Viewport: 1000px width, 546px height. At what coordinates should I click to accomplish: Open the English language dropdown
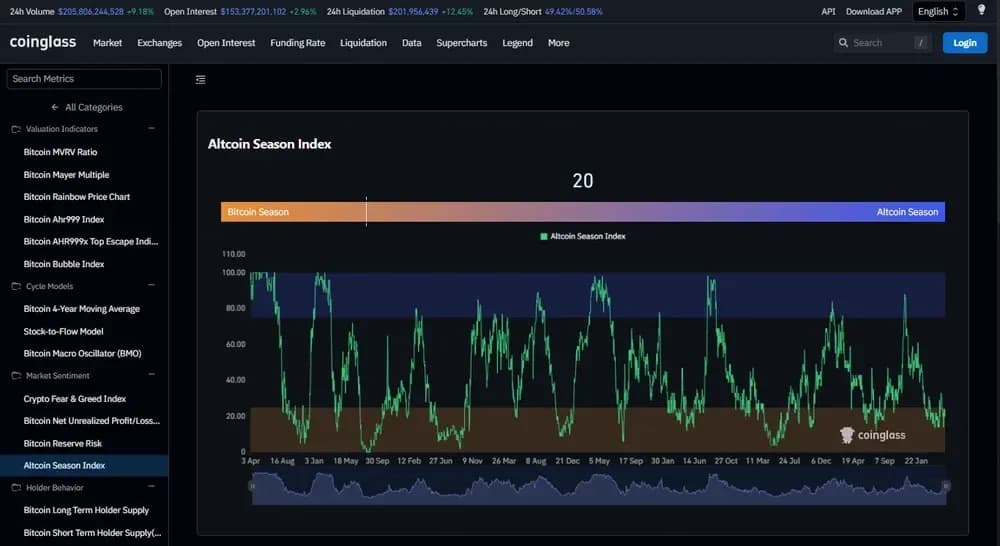click(x=938, y=11)
